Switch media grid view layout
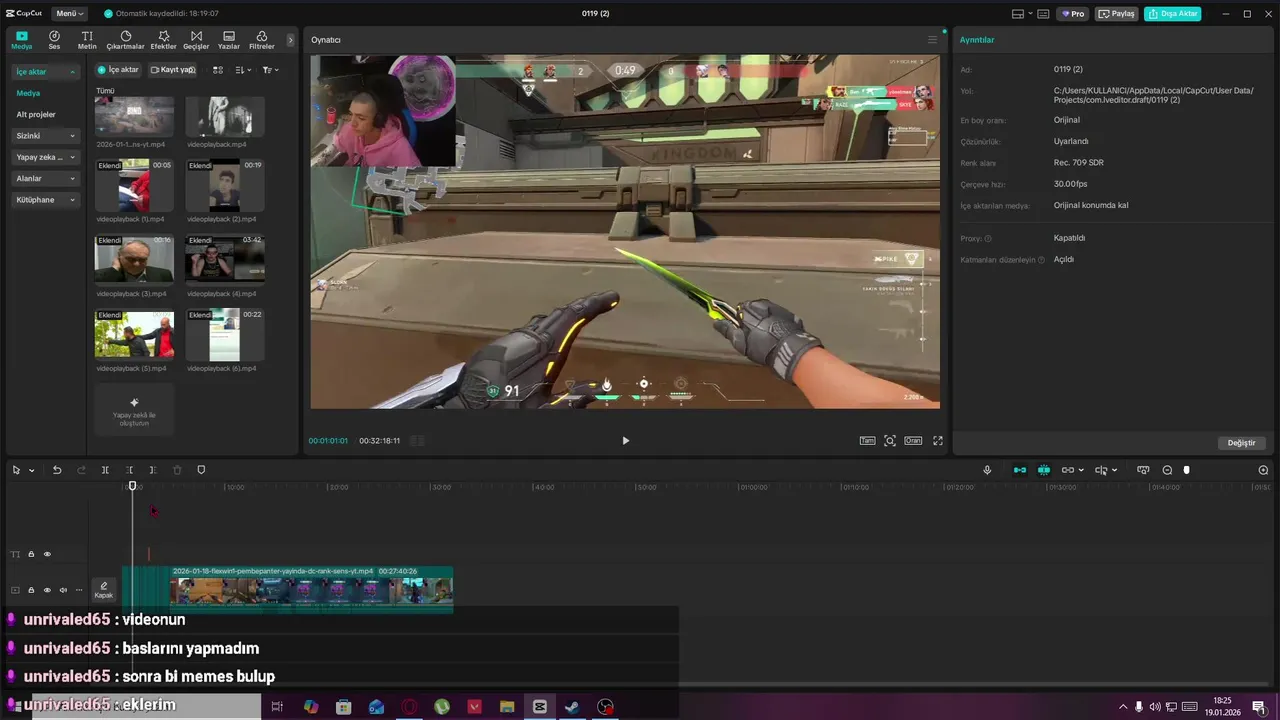Screen dimensions: 1280x720 [x=218, y=70]
